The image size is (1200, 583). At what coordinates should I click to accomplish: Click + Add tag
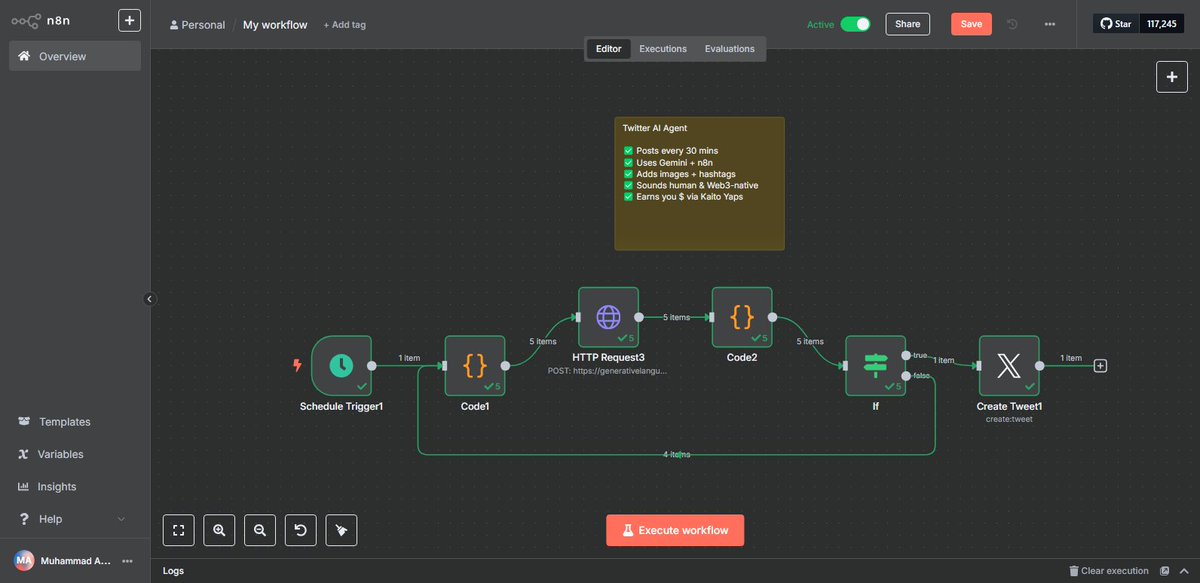344,24
